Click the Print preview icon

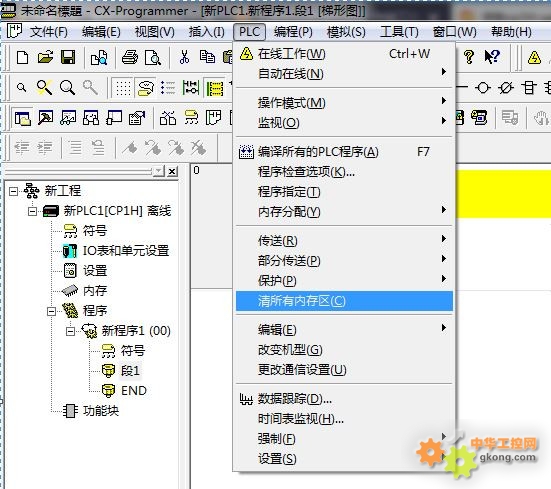[x=153, y=58]
